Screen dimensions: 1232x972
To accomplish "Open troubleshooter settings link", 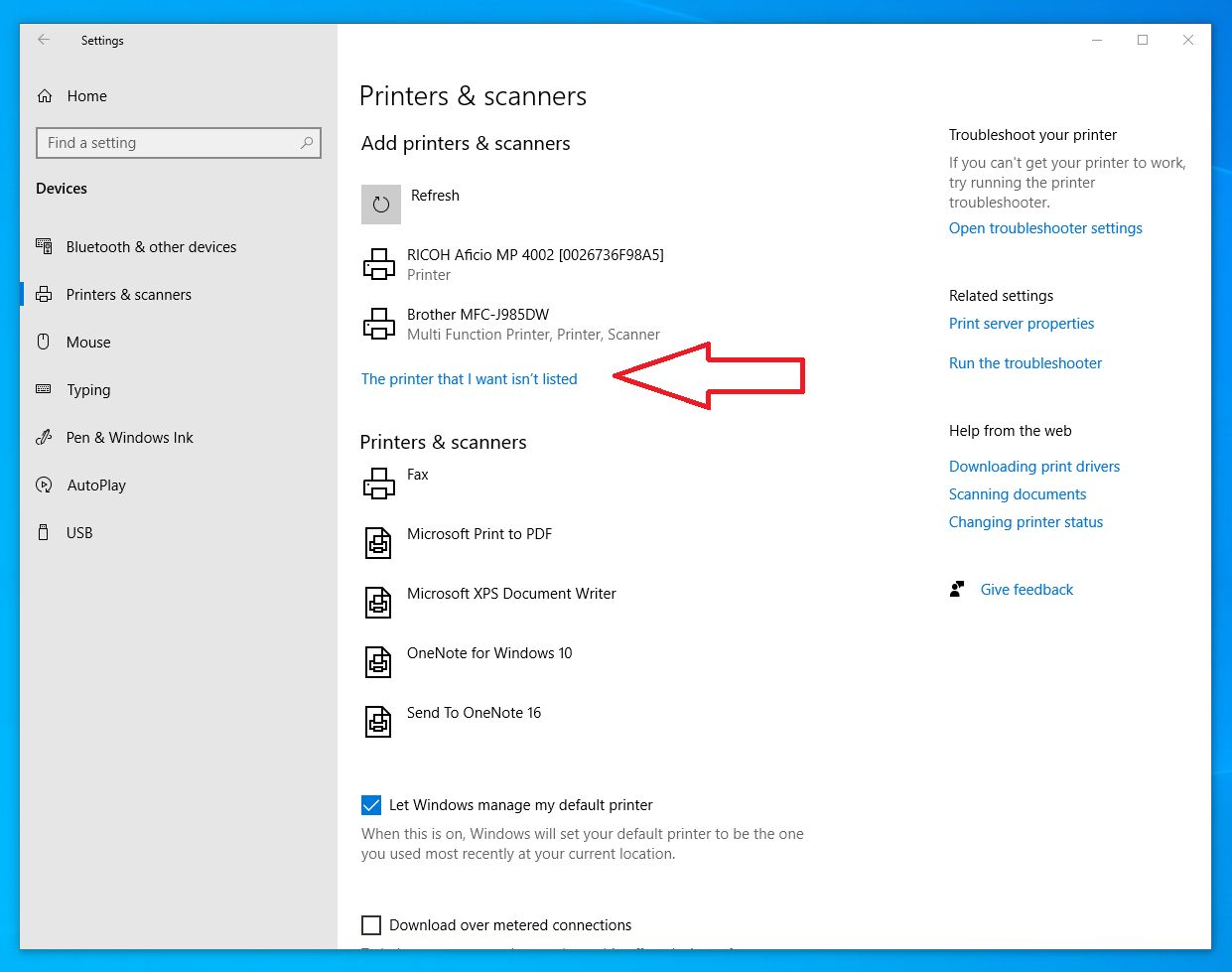I will click(x=1045, y=228).
